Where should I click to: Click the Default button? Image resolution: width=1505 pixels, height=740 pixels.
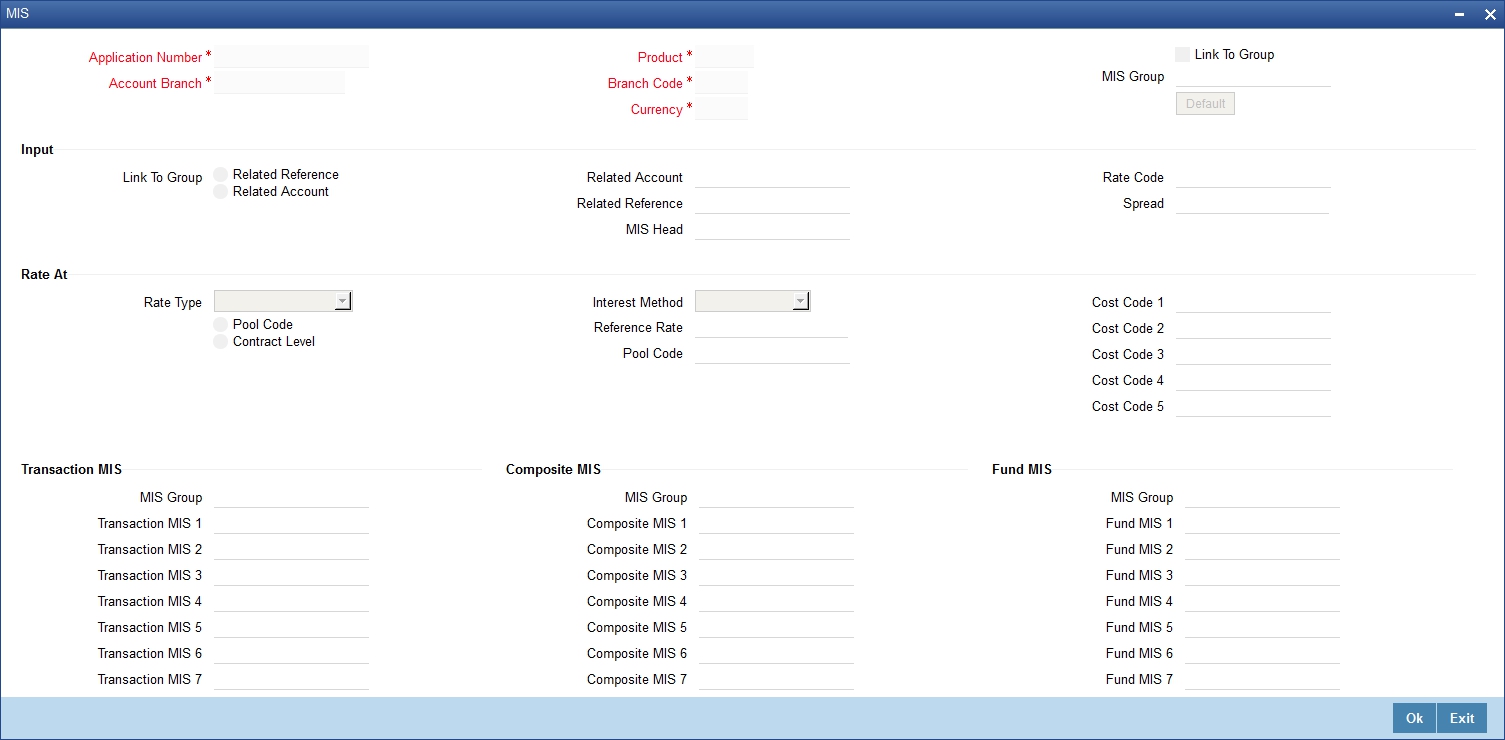(1205, 104)
